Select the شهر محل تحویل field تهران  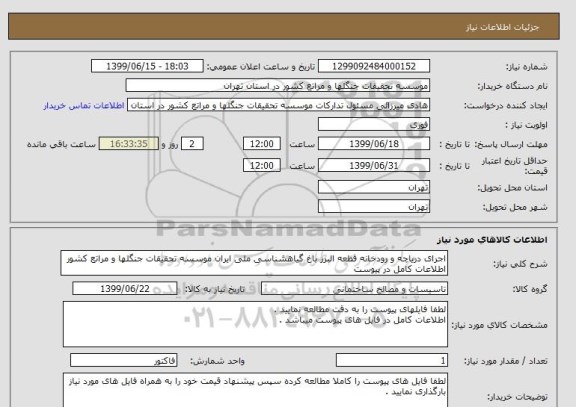pos(374,206)
